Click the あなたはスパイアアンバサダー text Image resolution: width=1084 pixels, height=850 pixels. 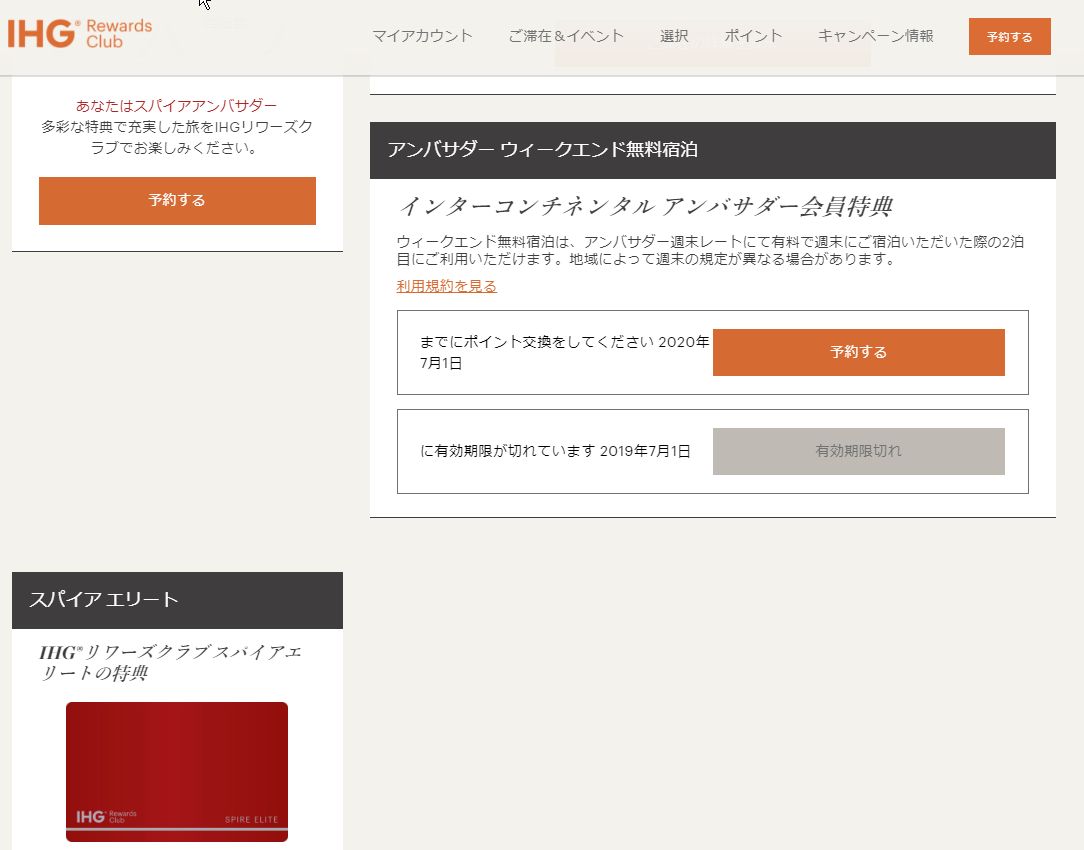176,106
